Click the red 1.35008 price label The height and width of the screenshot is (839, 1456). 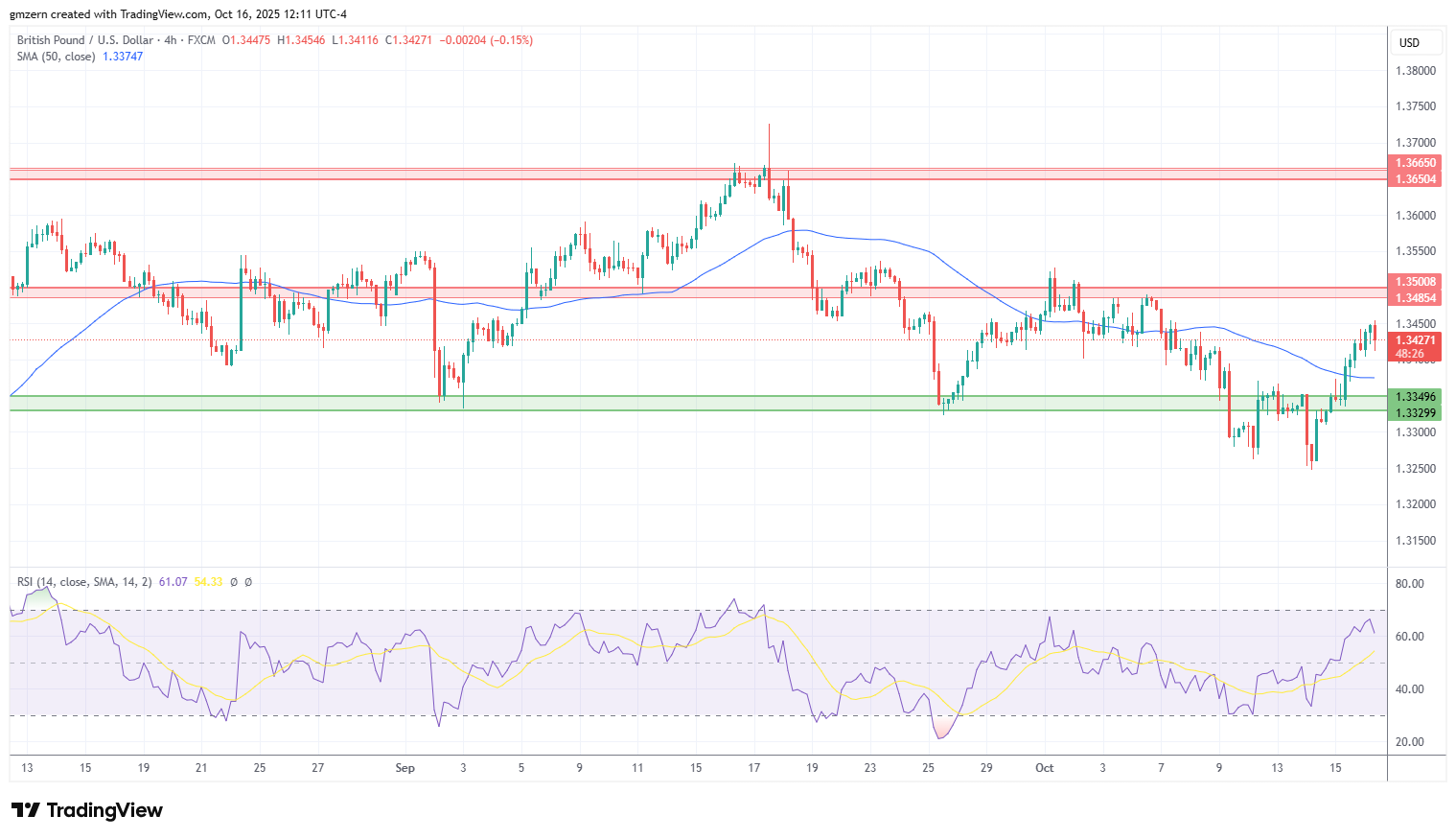pyautogui.click(x=1415, y=282)
